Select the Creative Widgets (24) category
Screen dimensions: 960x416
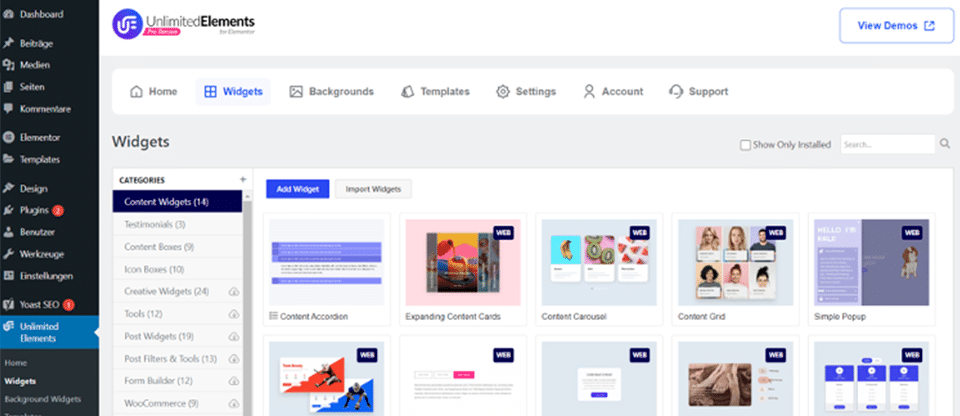tap(178, 292)
